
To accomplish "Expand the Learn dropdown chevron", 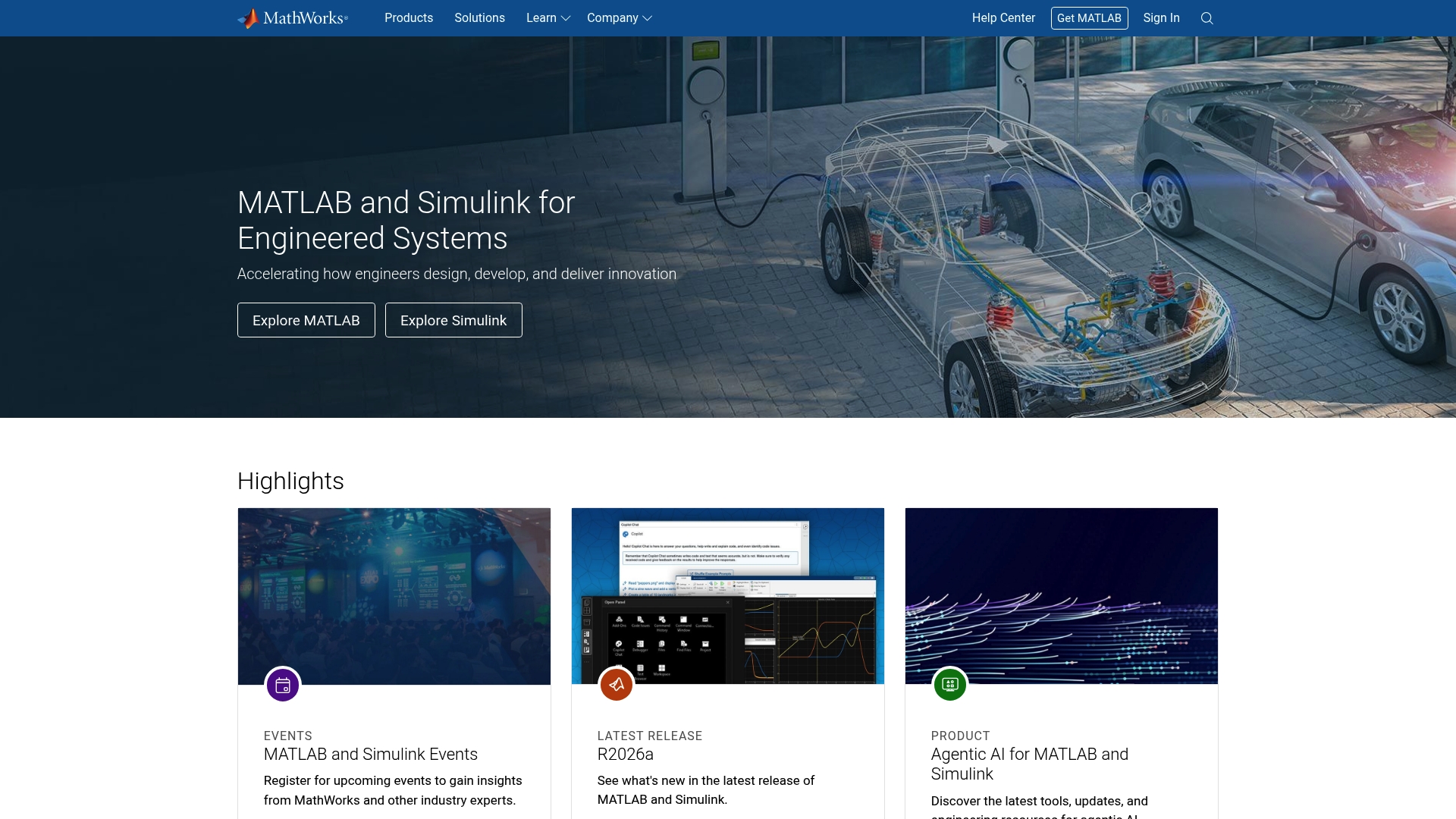I will (566, 19).
